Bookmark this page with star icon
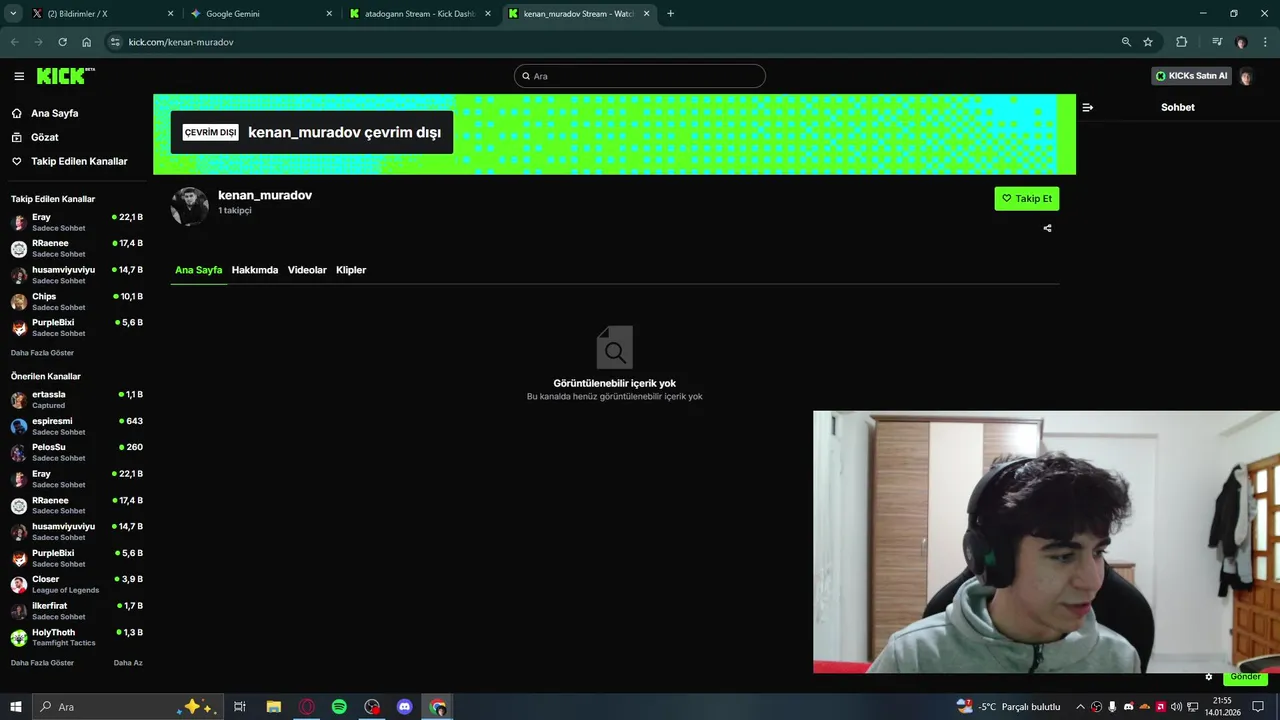 (x=1148, y=42)
